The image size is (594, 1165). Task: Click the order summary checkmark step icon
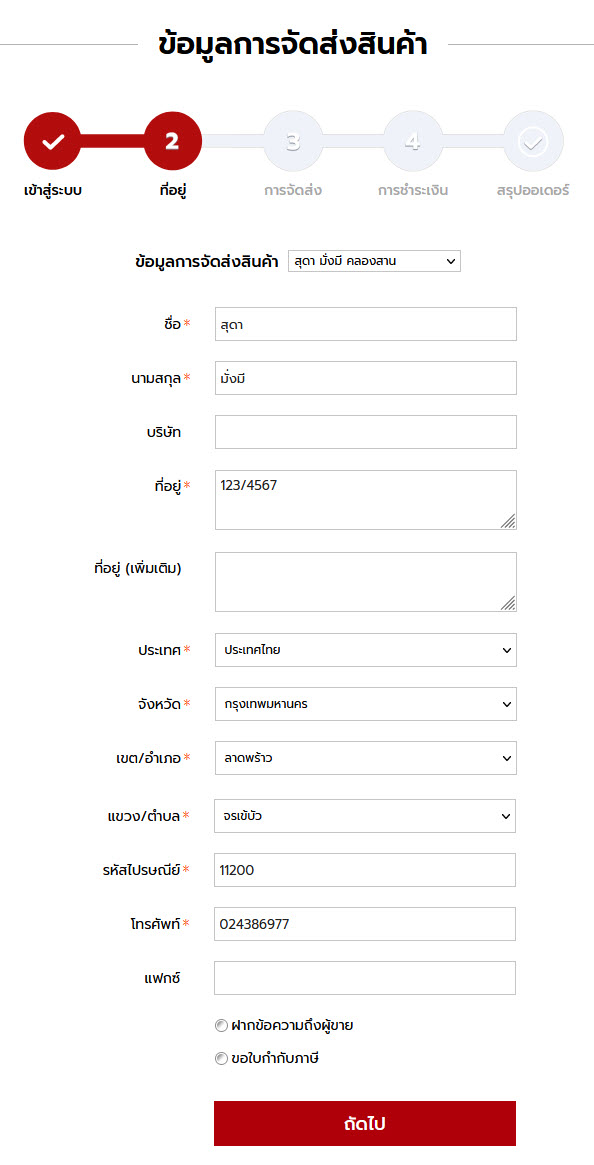pyautogui.click(x=533, y=141)
